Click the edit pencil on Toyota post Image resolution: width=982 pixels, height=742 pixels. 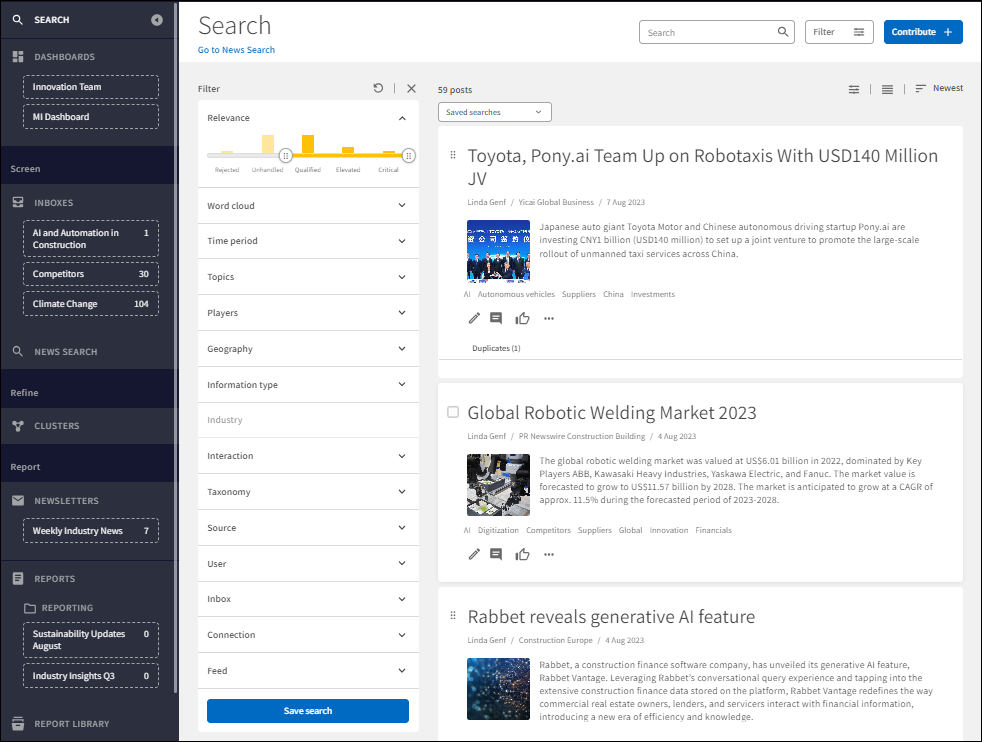coord(474,319)
